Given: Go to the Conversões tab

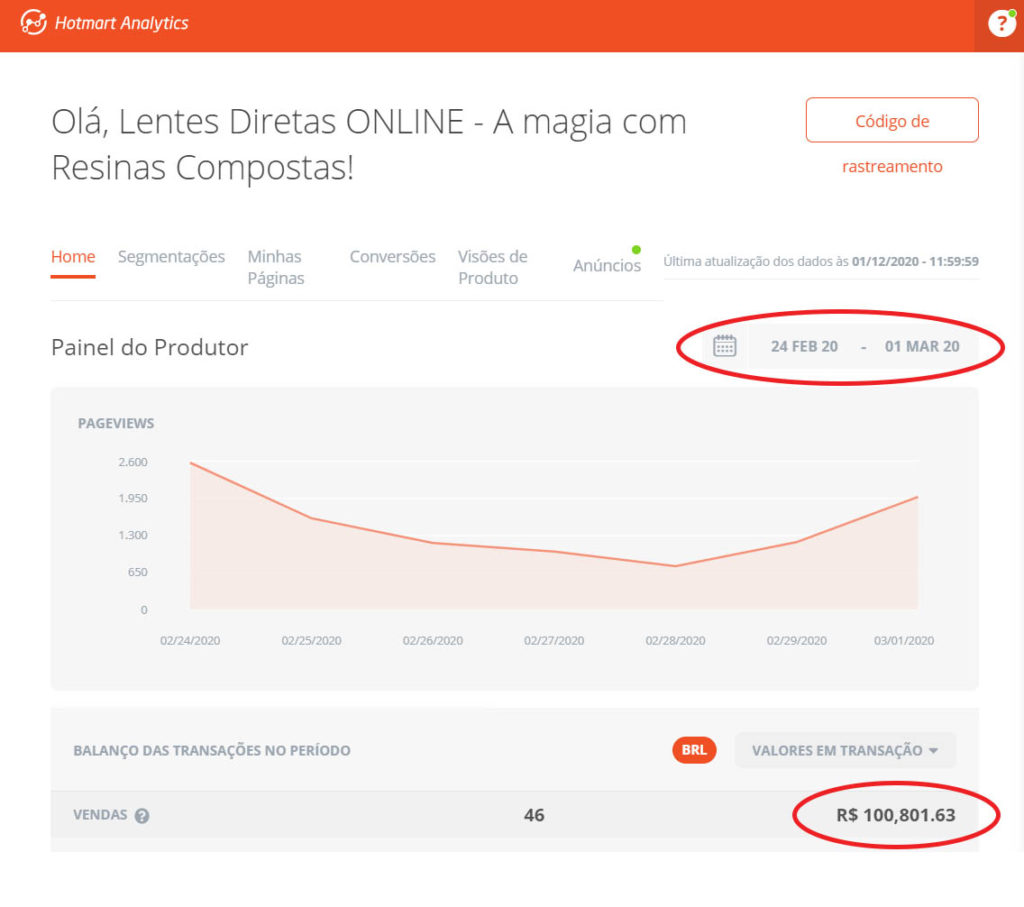Looking at the screenshot, I should (392, 257).
